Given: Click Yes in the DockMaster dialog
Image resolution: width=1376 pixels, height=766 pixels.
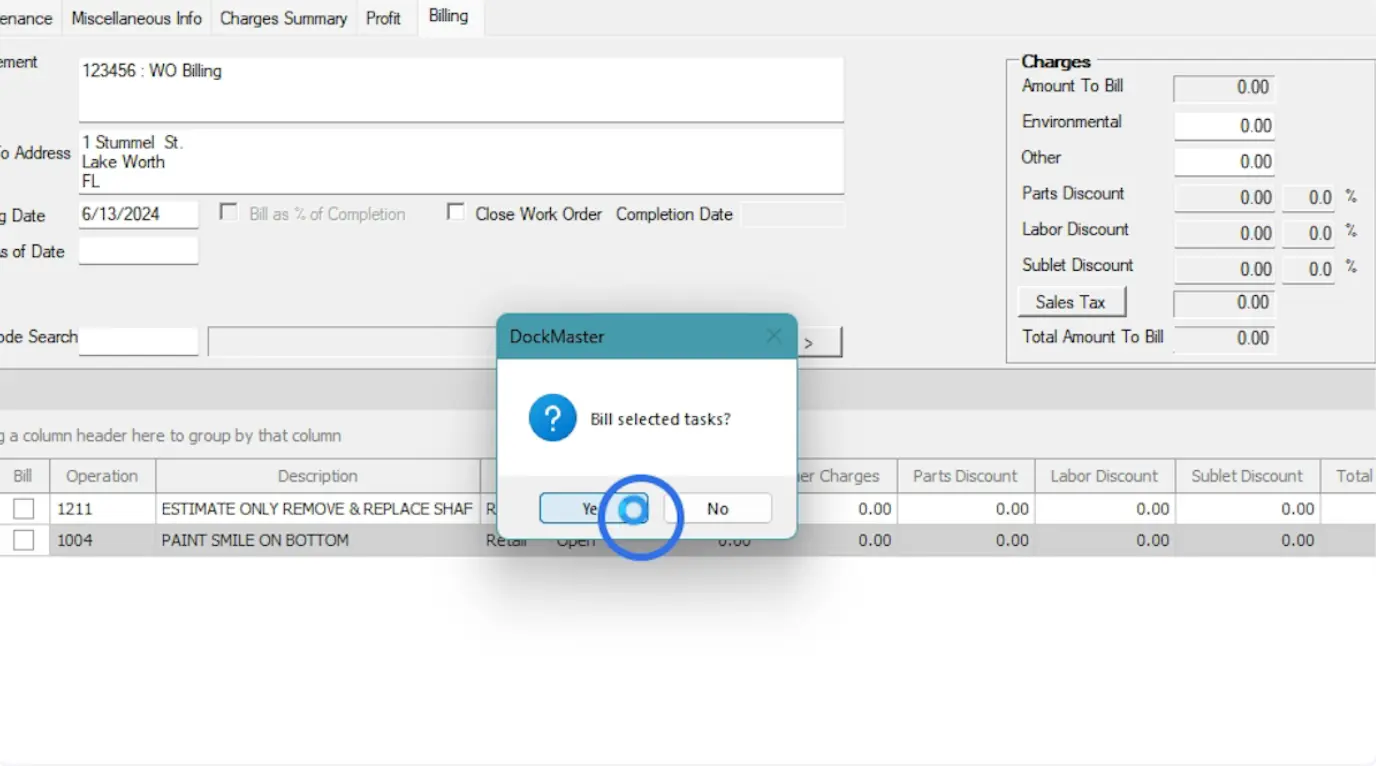Looking at the screenshot, I should (592, 508).
